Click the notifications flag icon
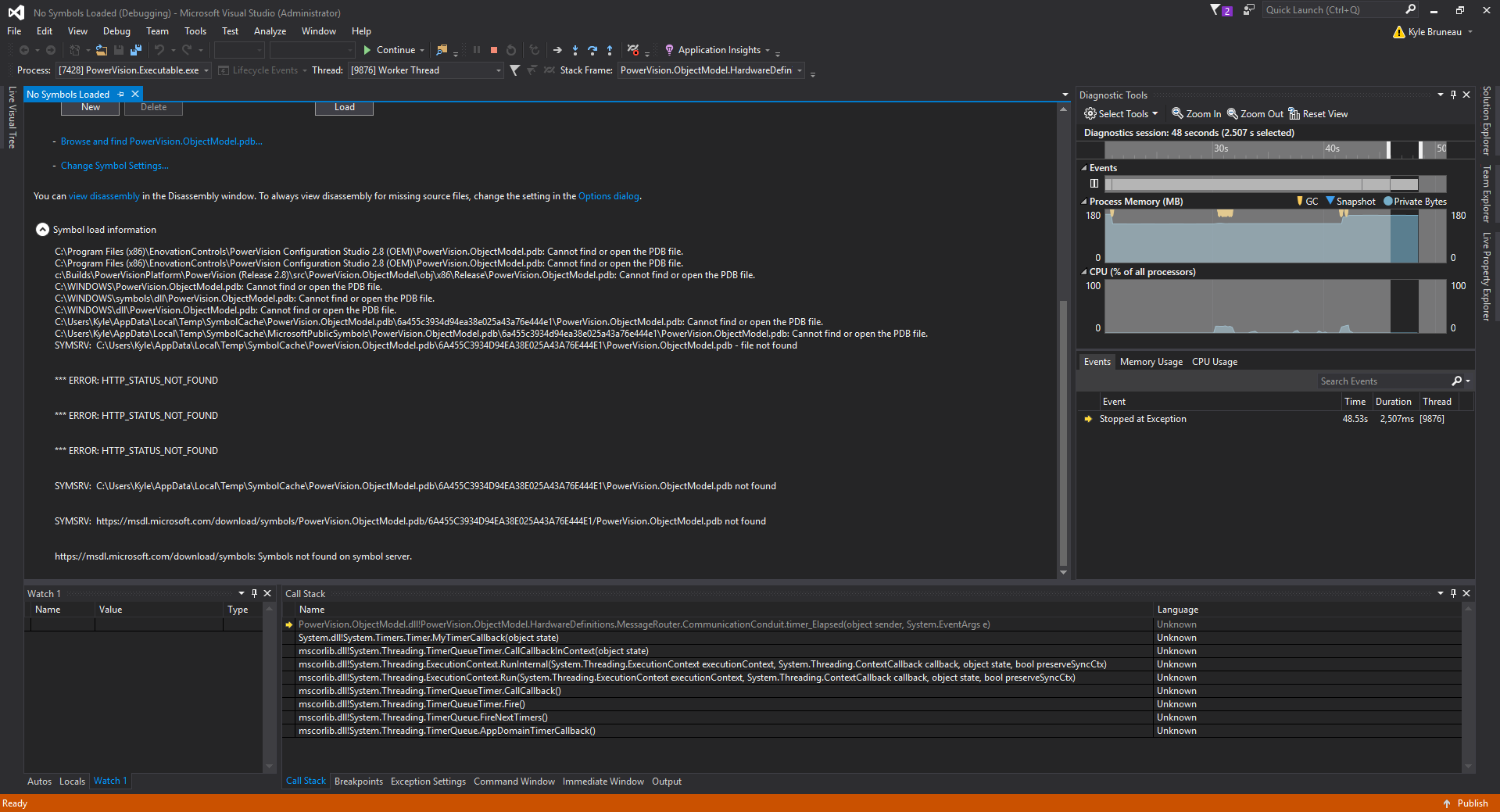 (1215, 10)
